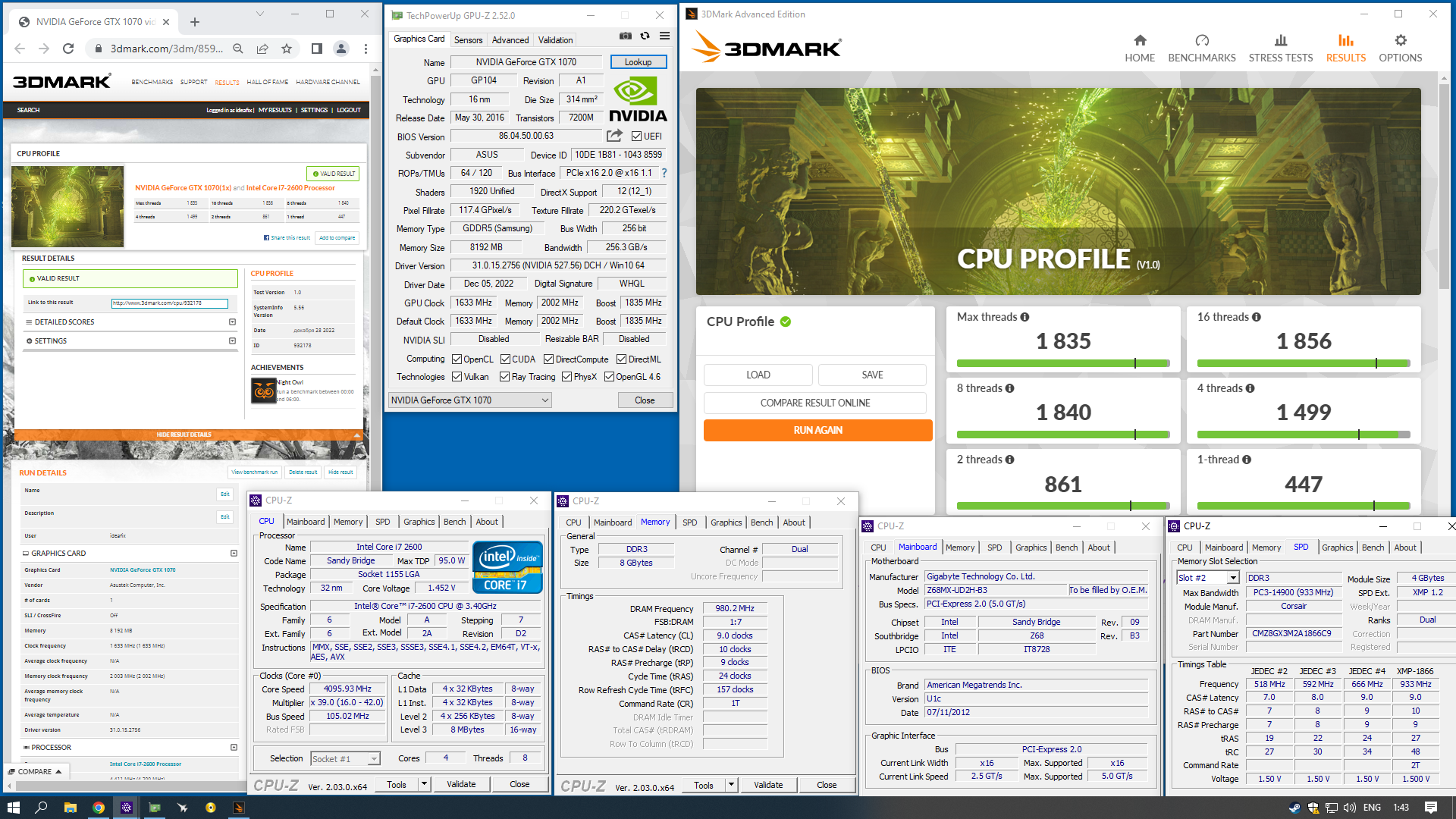The image size is (1456, 819).
Task: Toggle the PhysX checkbox
Action: 566,377
